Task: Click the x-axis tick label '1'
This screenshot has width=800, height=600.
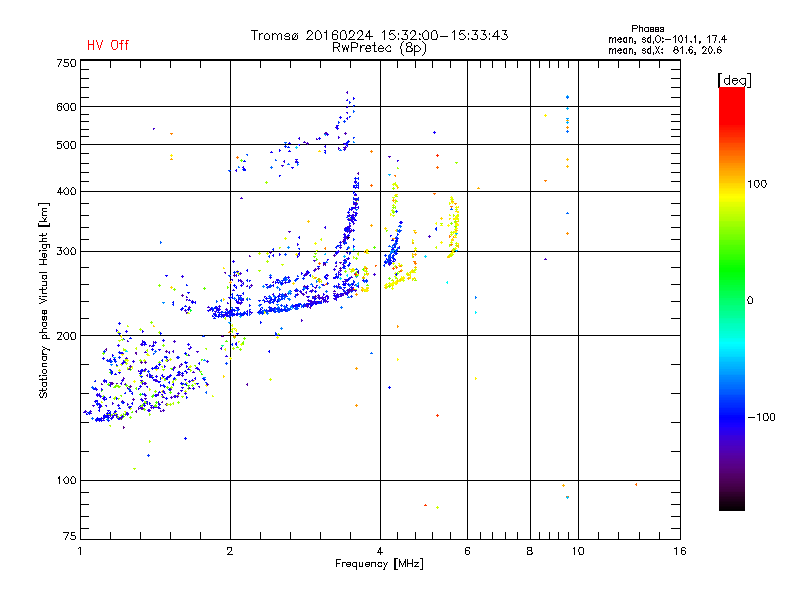Action: coord(80,551)
